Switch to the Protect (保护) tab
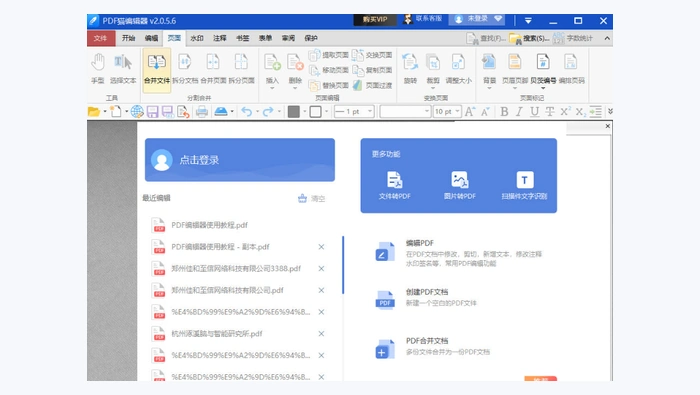The width and height of the screenshot is (700, 395). point(311,38)
